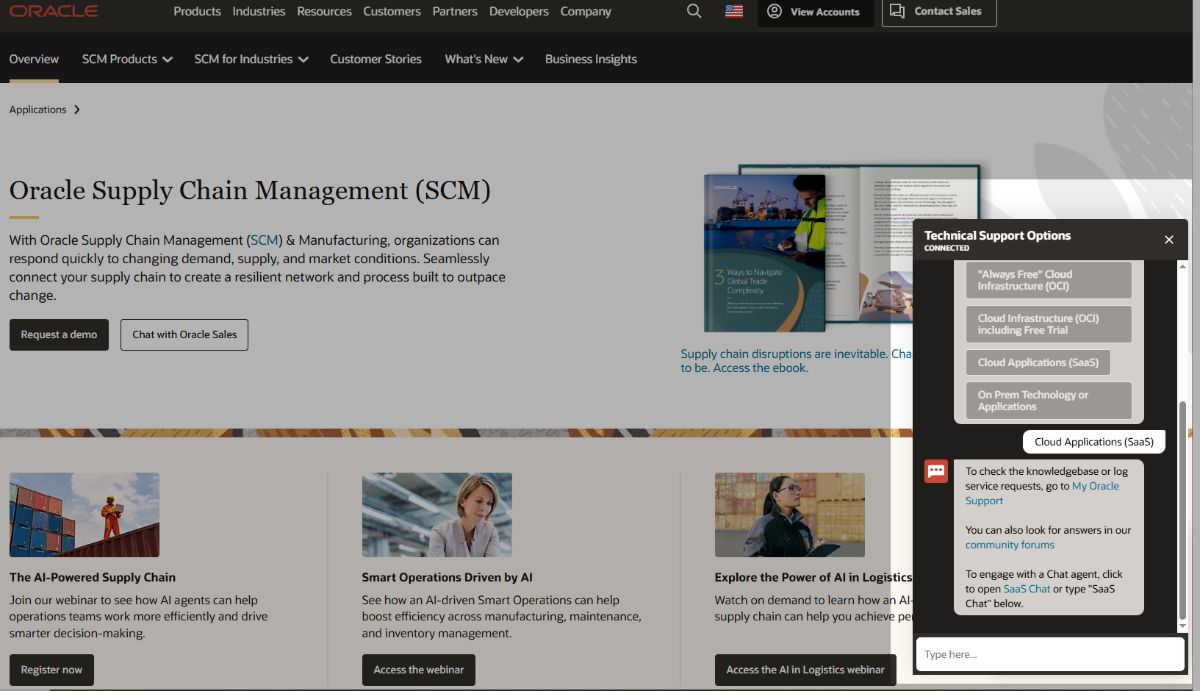The height and width of the screenshot is (691, 1200).
Task: Click the chat Type here input field
Action: point(1050,654)
